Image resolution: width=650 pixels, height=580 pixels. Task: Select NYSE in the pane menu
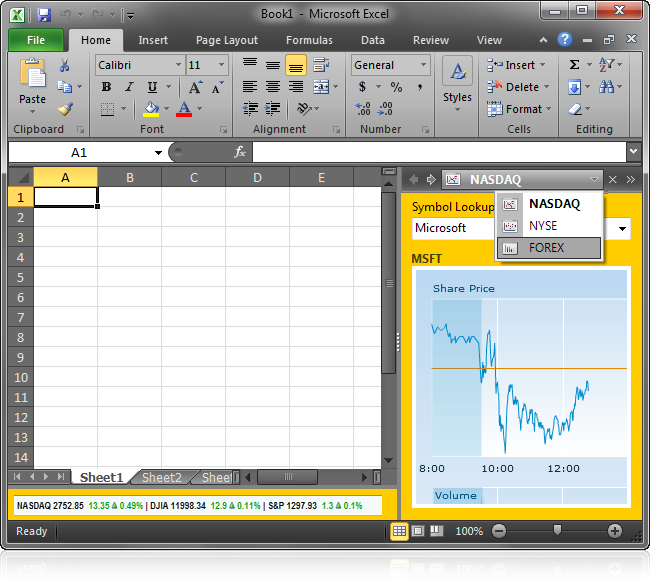pyautogui.click(x=549, y=226)
